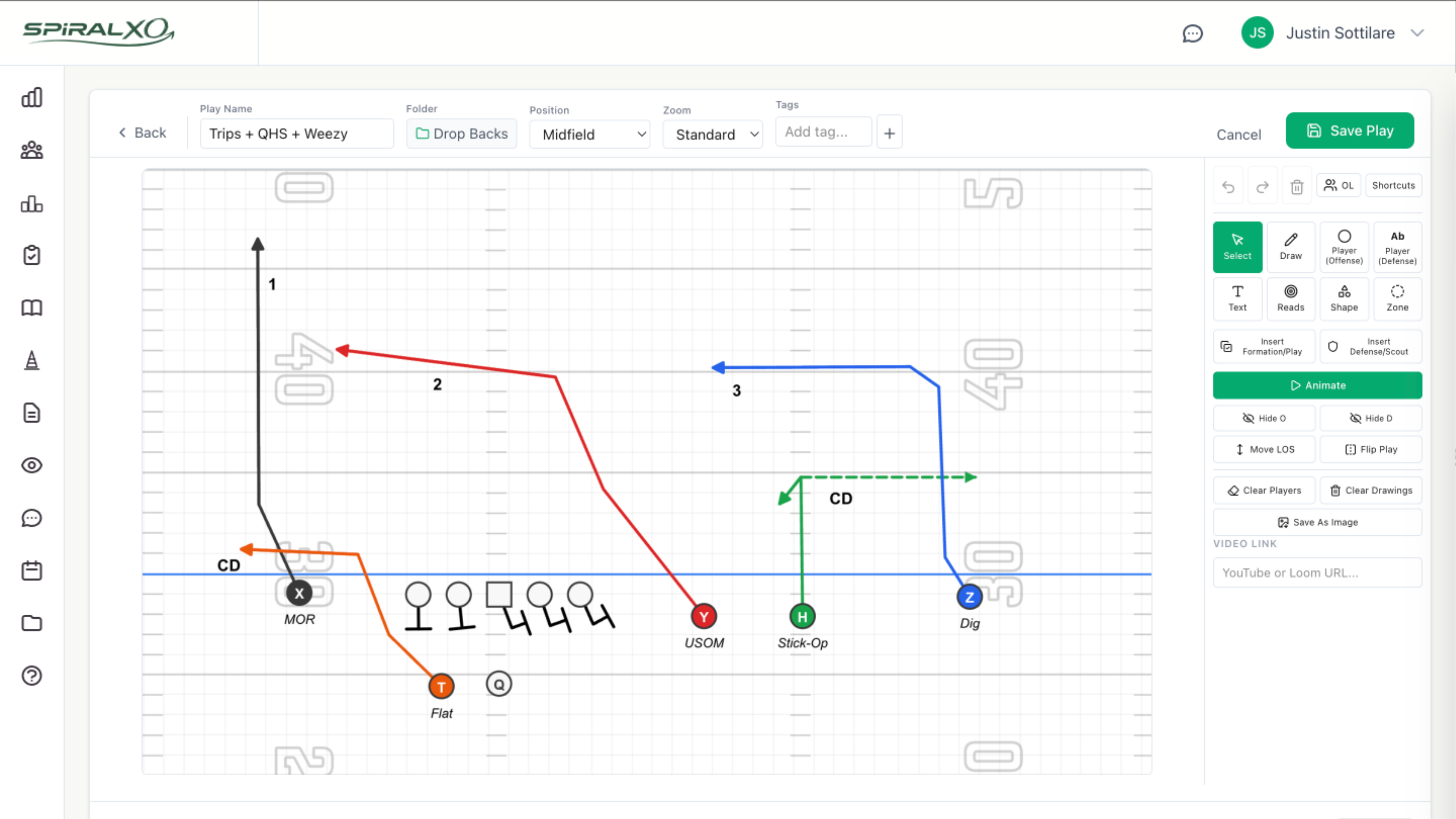Undo the last action
The width and height of the screenshot is (1456, 819).
[1228, 185]
